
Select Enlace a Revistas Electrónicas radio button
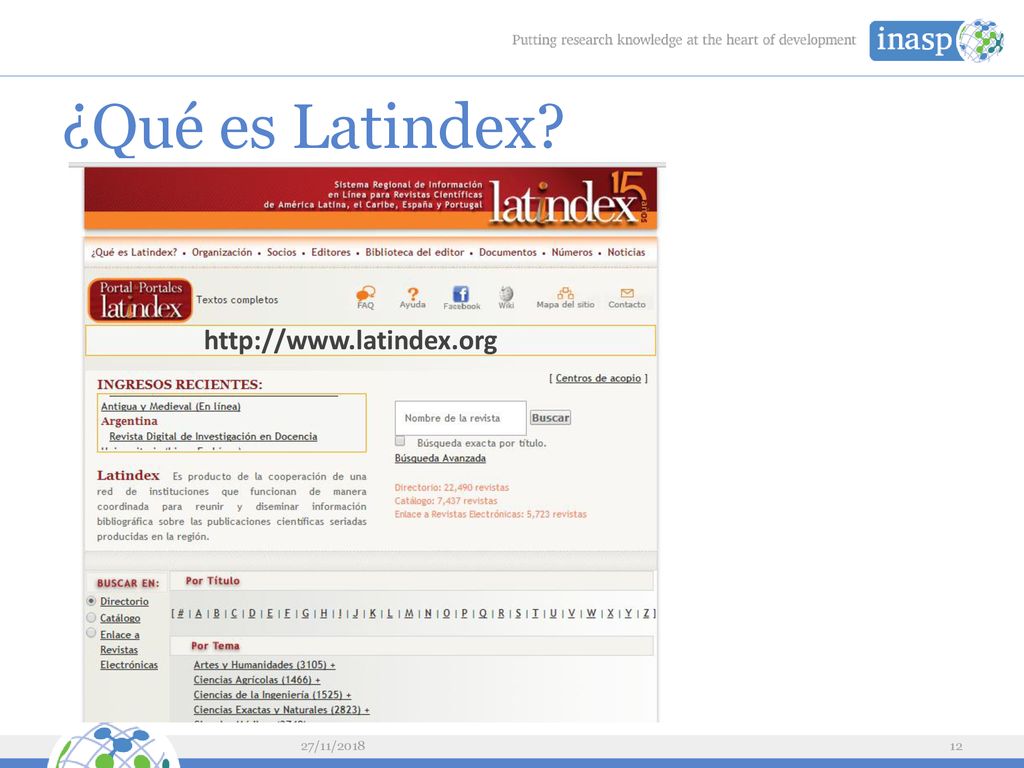pos(91,633)
